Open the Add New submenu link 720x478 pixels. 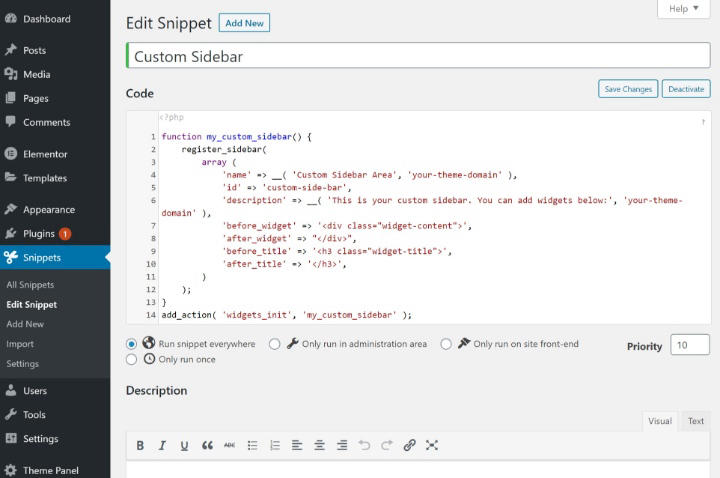25,324
